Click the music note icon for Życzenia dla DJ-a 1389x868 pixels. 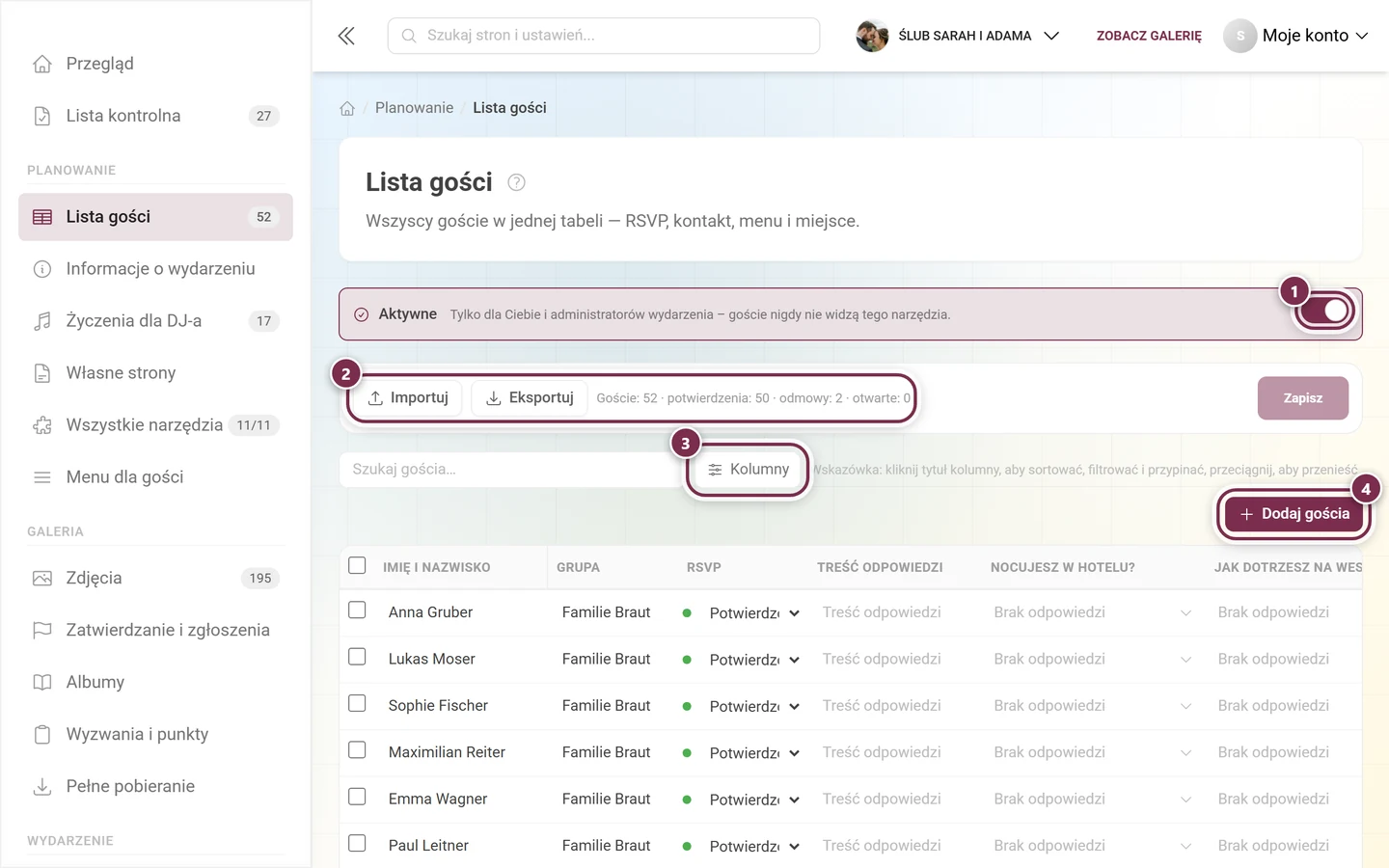click(x=42, y=321)
